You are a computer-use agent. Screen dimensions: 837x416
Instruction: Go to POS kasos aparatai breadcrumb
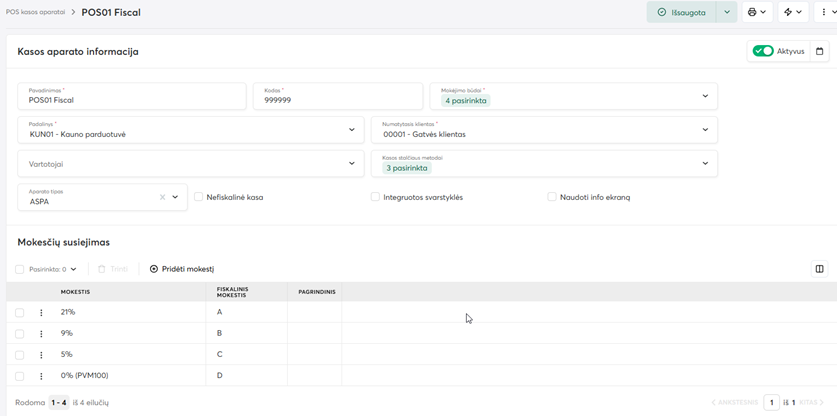(35, 13)
